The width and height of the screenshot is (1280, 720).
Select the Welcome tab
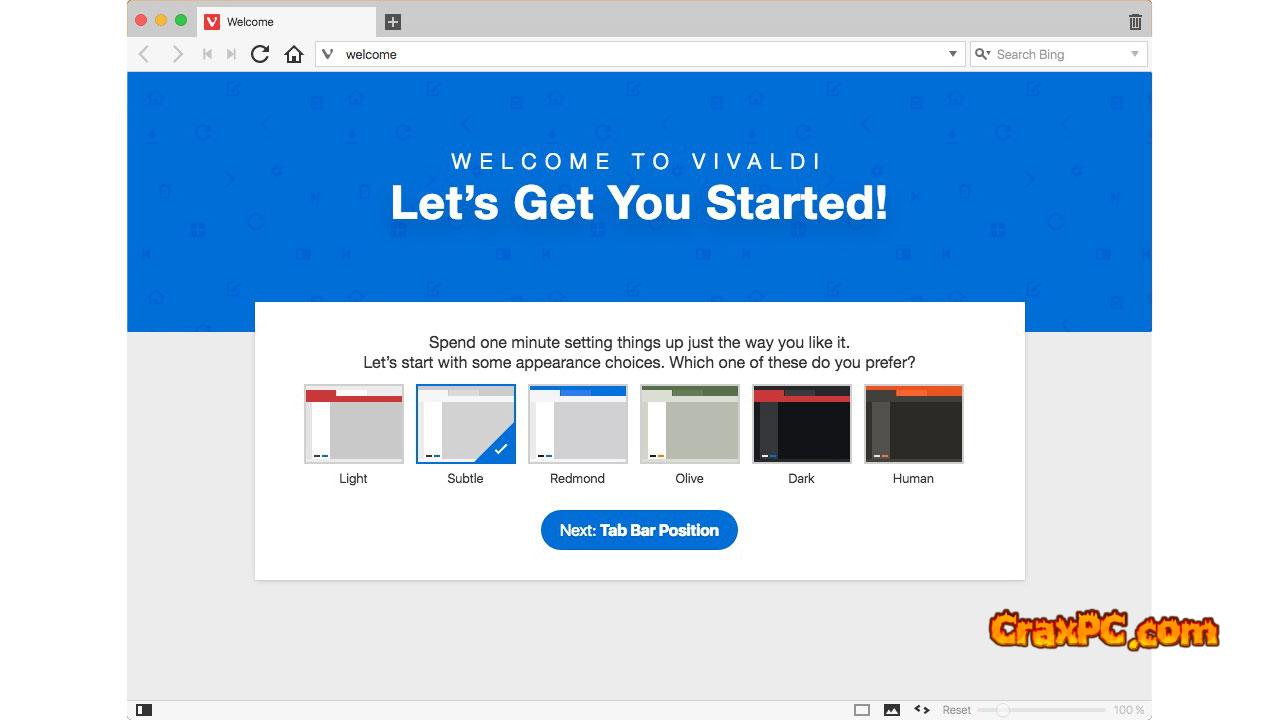click(x=286, y=22)
